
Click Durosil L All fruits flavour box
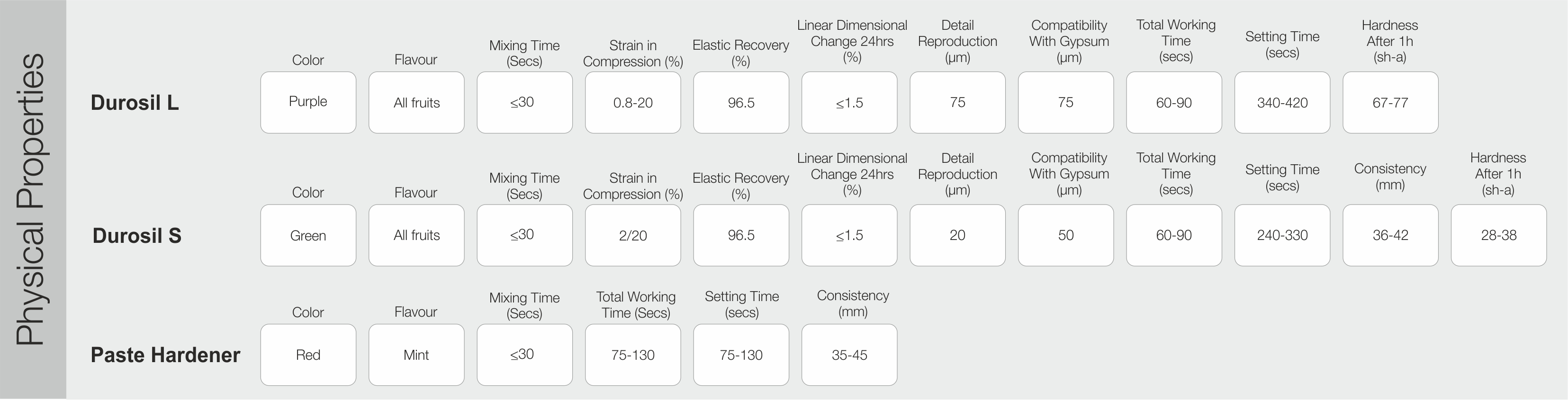tap(416, 103)
